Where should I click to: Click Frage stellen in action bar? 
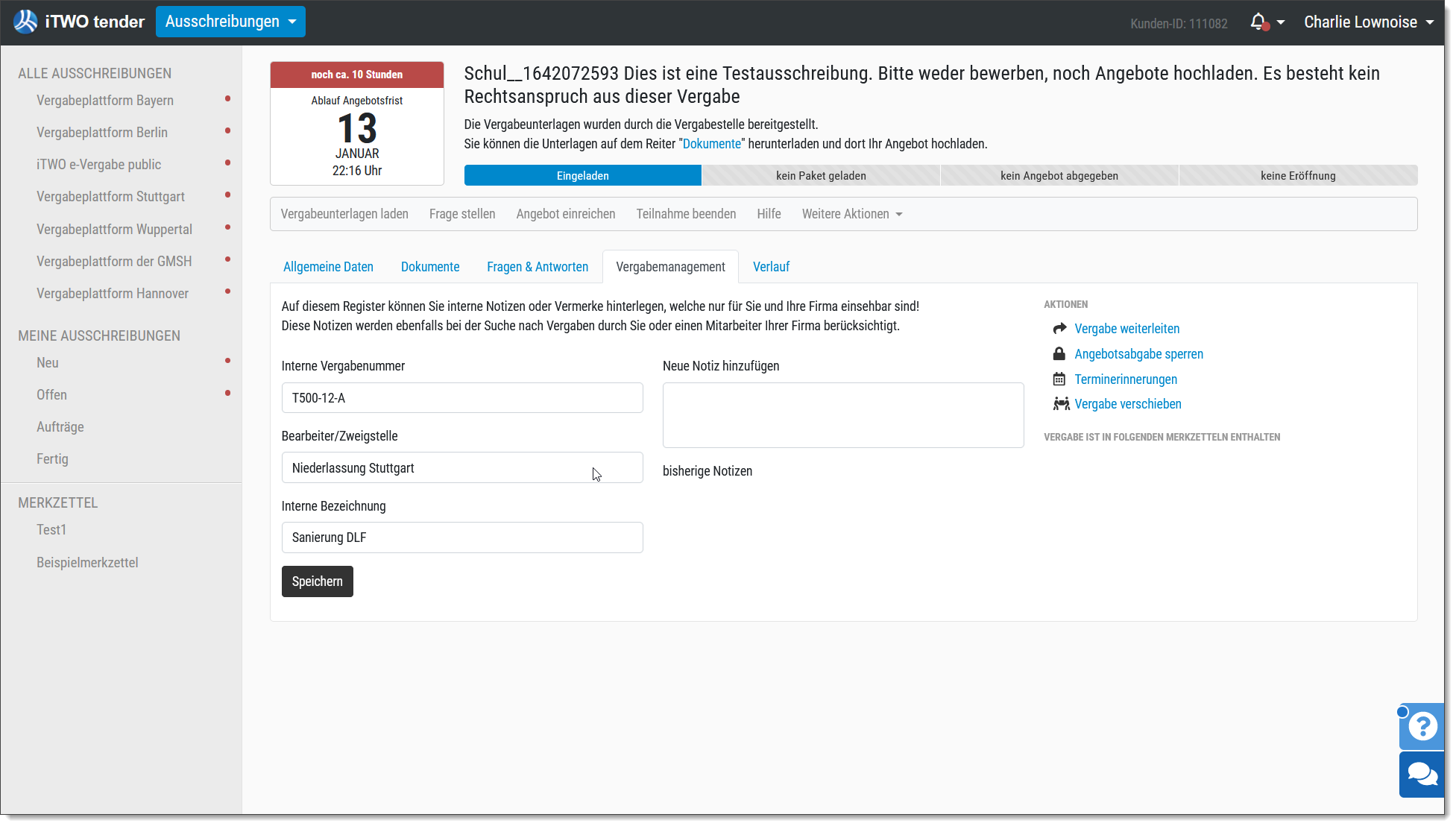[462, 214]
